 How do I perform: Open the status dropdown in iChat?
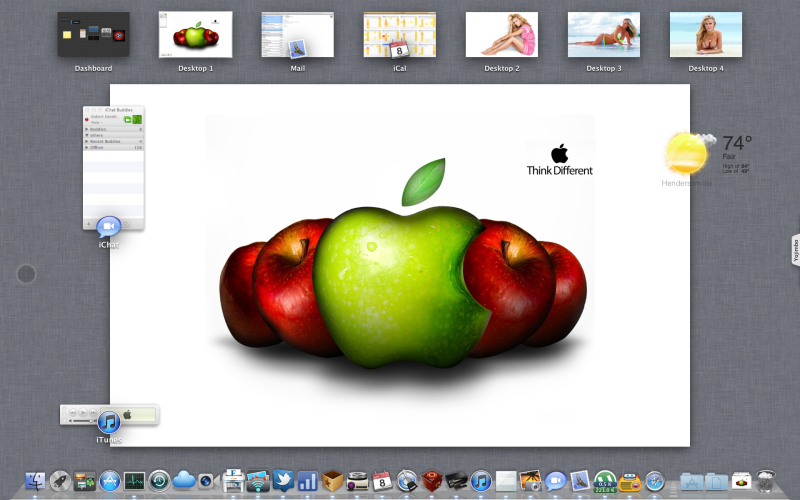pyautogui.click(x=97, y=122)
